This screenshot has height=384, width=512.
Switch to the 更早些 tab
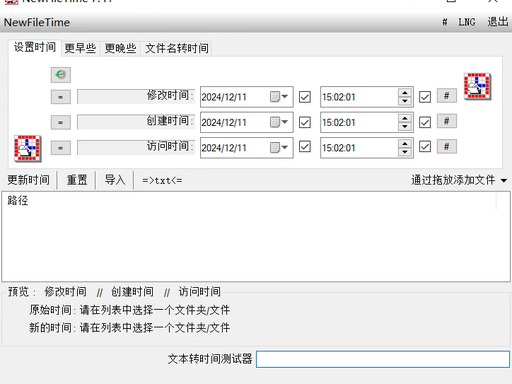pyautogui.click(x=80, y=49)
